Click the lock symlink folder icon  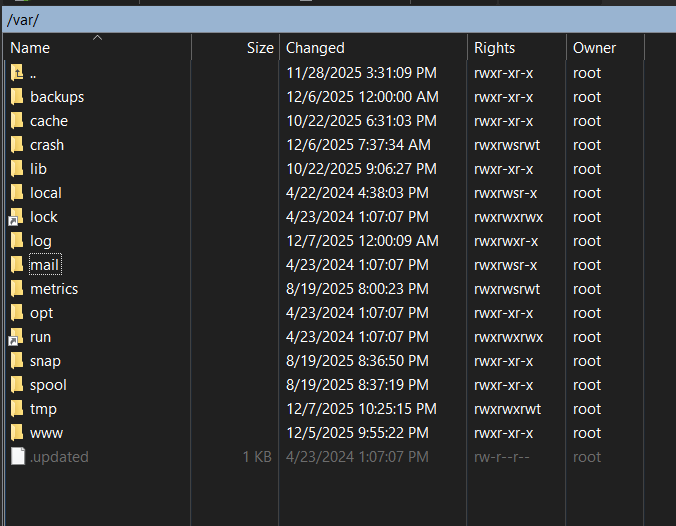pyautogui.click(x=17, y=217)
